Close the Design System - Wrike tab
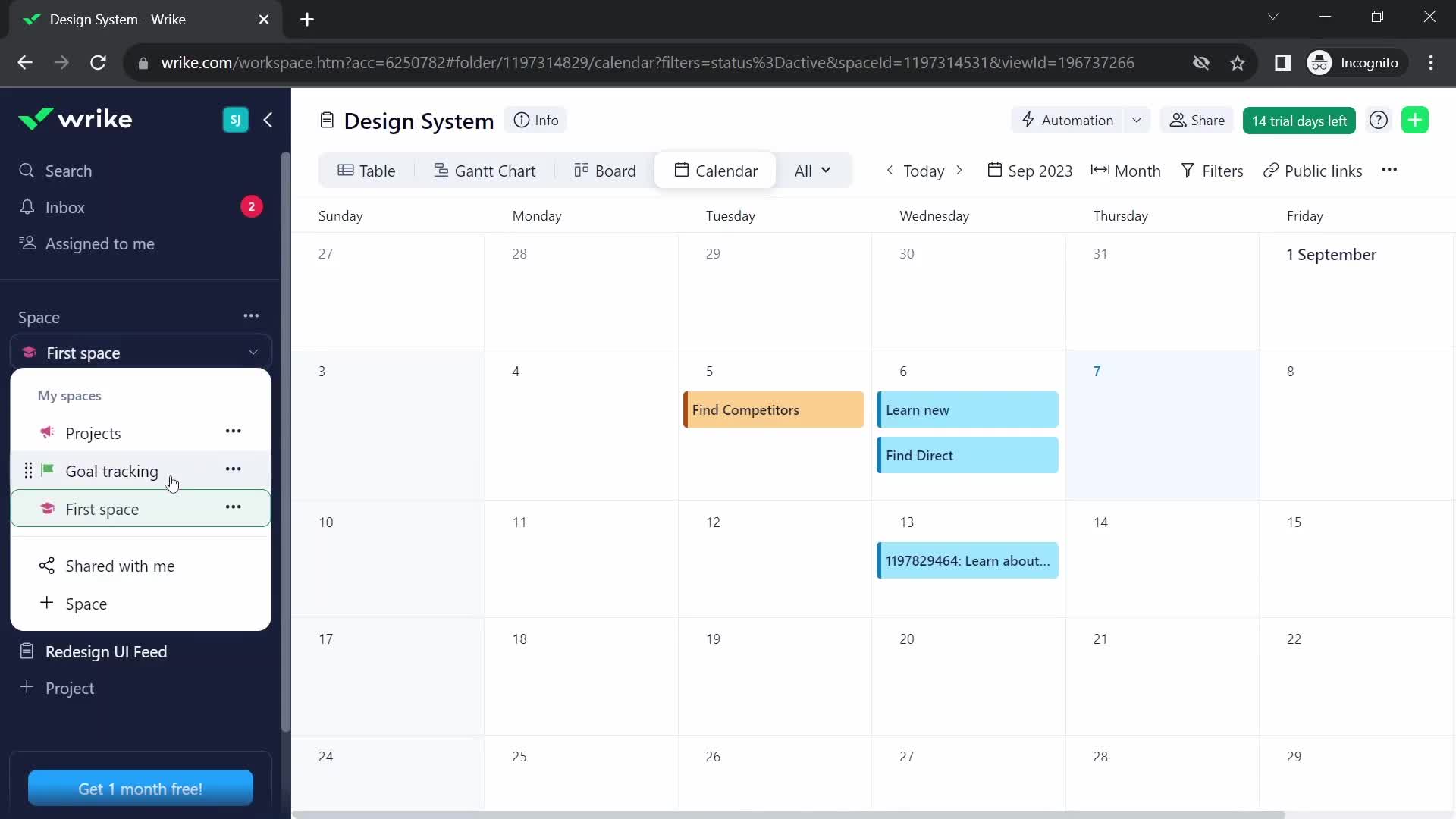1456x819 pixels. 264,20
